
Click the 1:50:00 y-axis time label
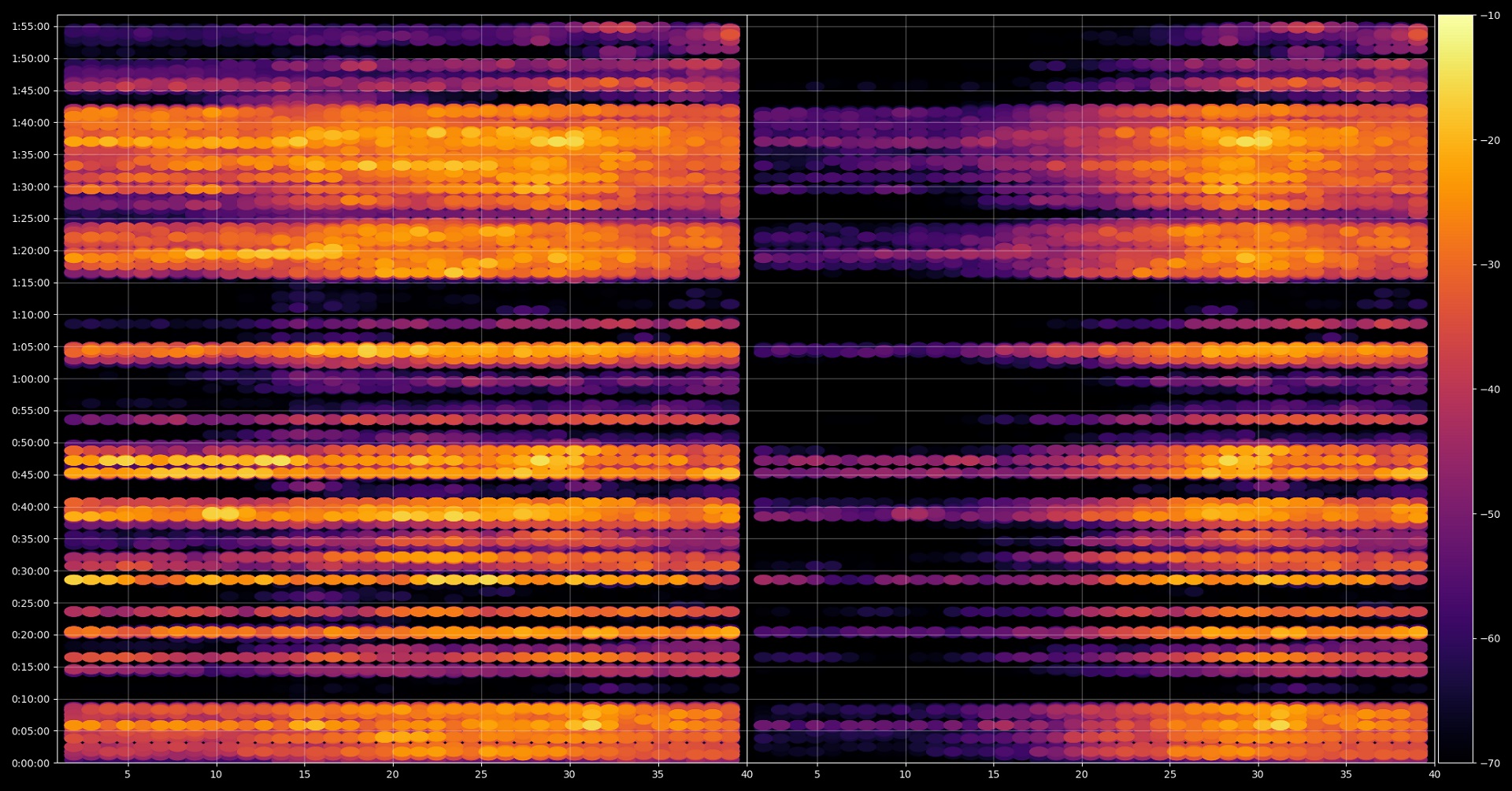(x=31, y=59)
